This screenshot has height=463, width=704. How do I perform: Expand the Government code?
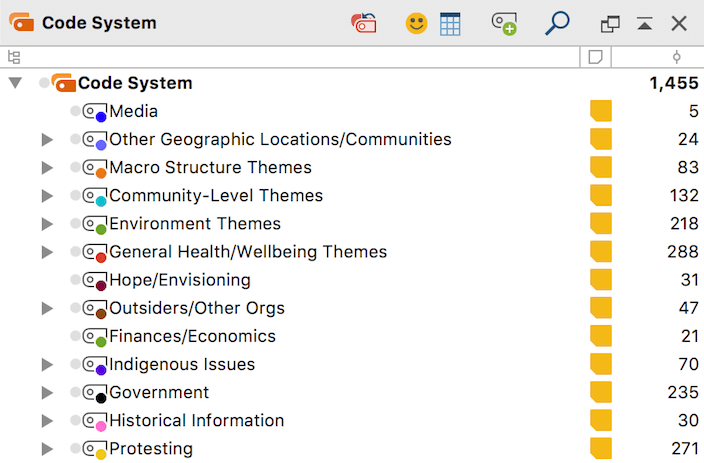[x=47, y=392]
